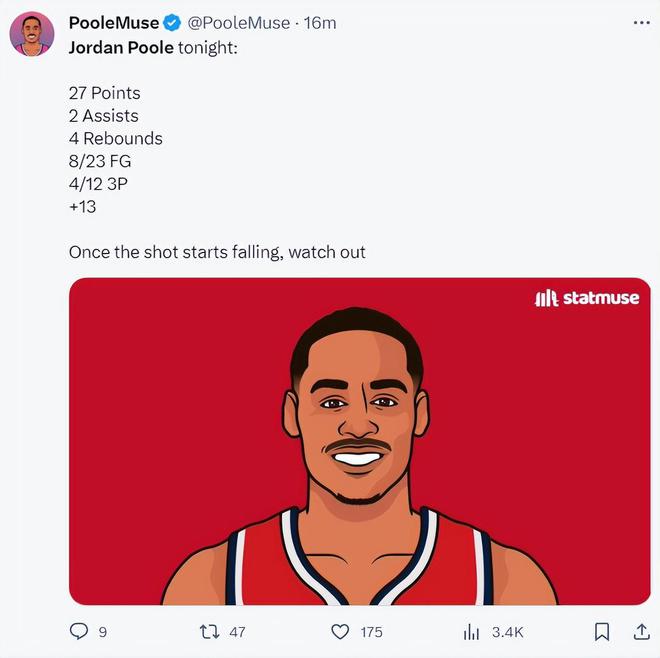Click the blue verified badge
The height and width of the screenshot is (658, 660).
172,22
